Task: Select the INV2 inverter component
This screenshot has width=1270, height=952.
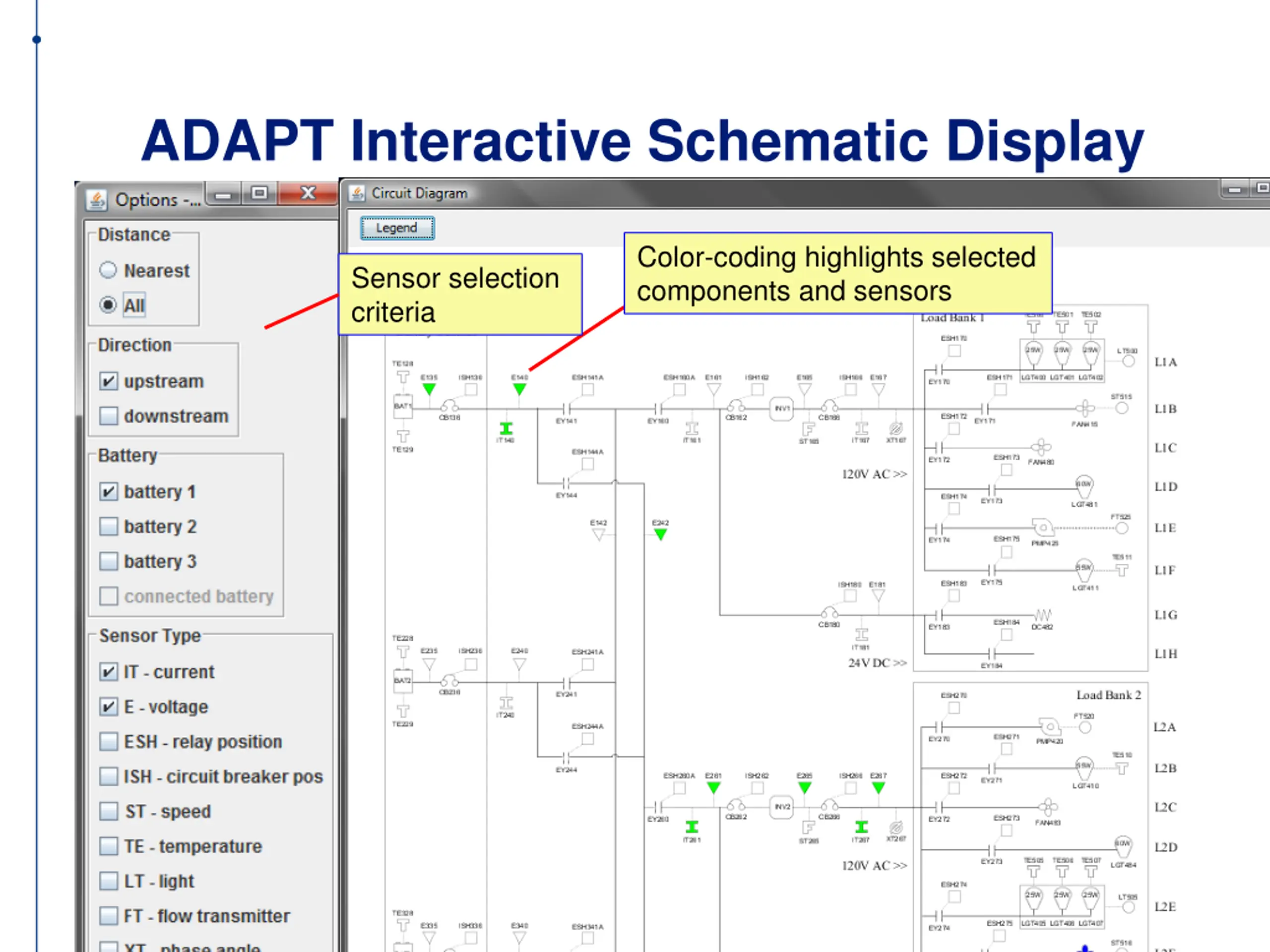Action: [x=781, y=807]
